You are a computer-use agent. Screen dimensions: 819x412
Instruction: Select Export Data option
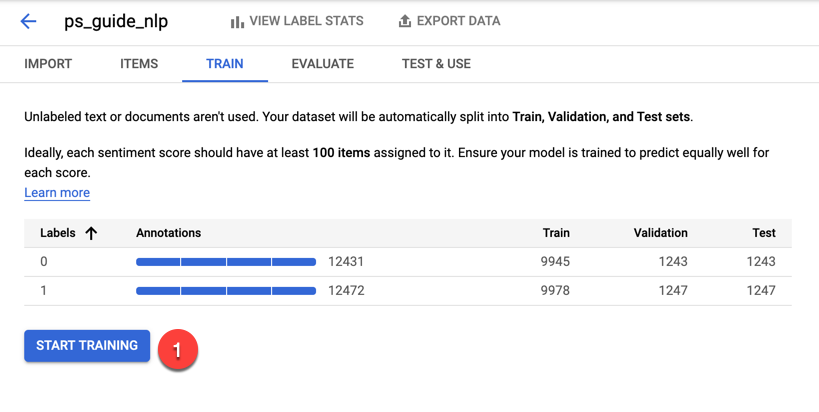click(x=449, y=21)
